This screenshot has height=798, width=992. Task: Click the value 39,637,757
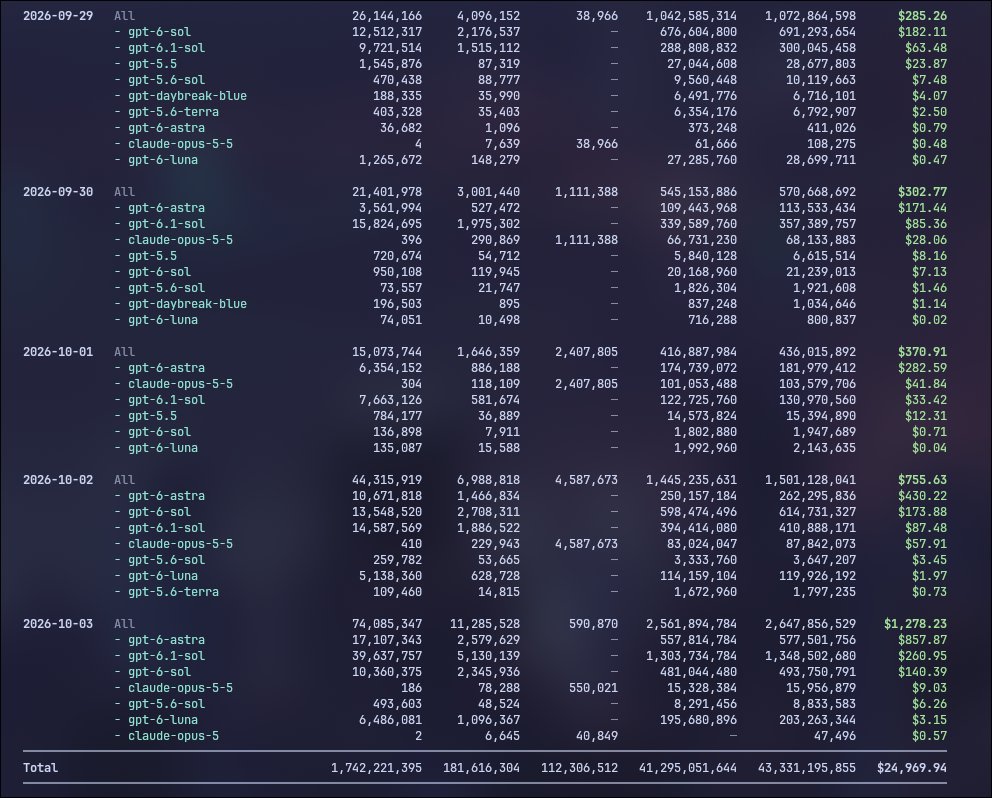click(x=387, y=656)
